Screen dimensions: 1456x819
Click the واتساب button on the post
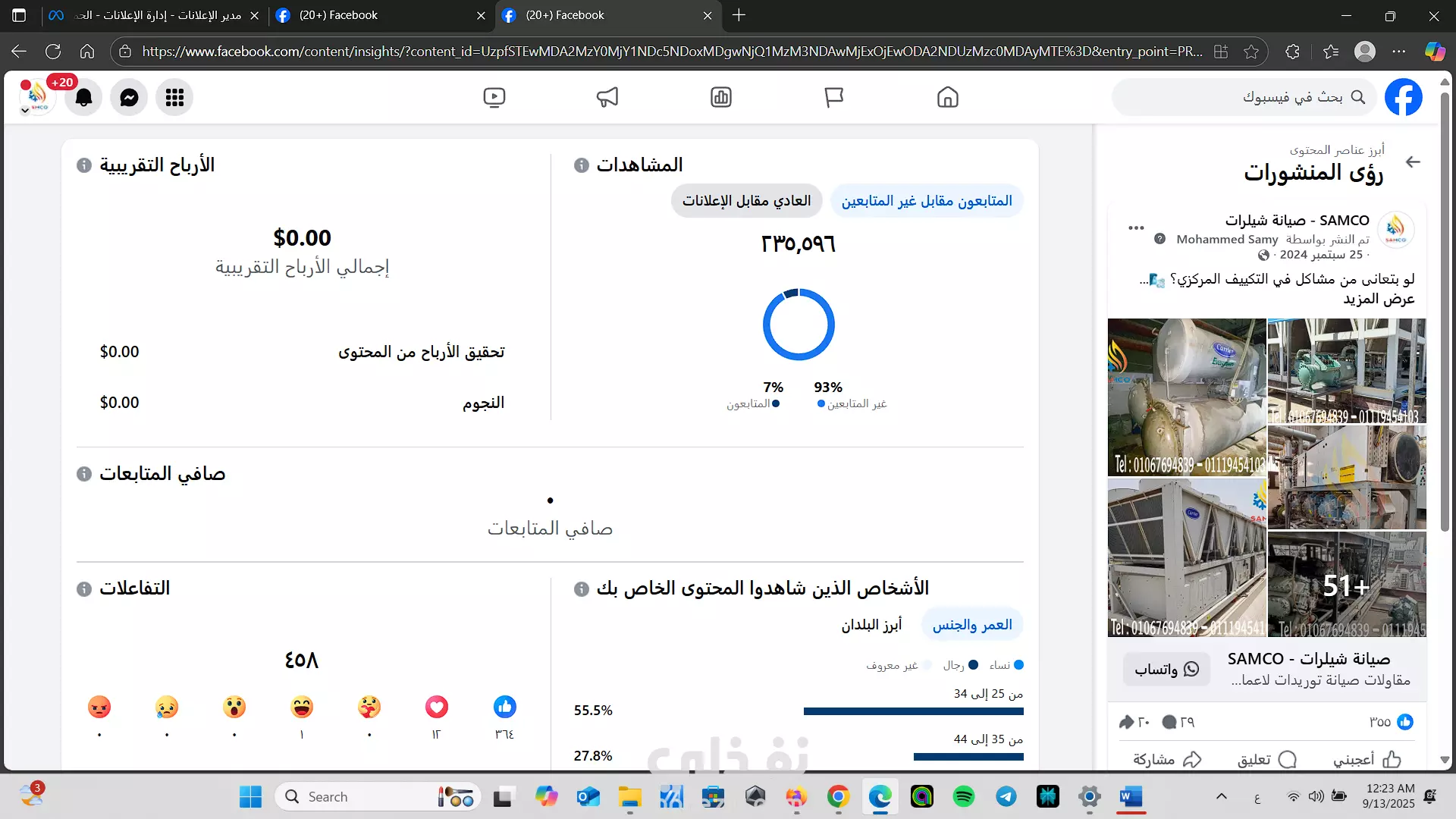click(x=1166, y=669)
